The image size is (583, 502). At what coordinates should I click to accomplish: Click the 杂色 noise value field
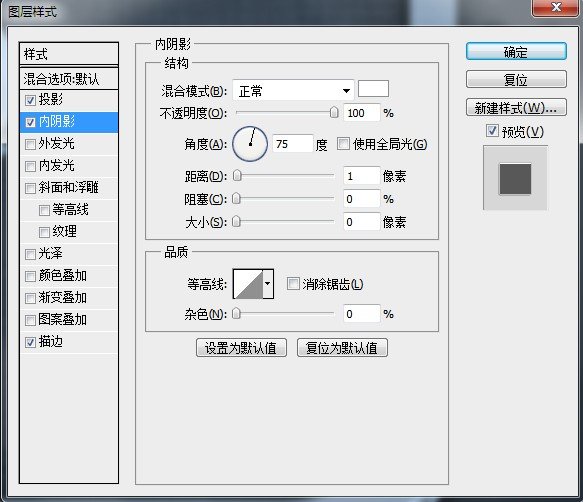(x=362, y=314)
